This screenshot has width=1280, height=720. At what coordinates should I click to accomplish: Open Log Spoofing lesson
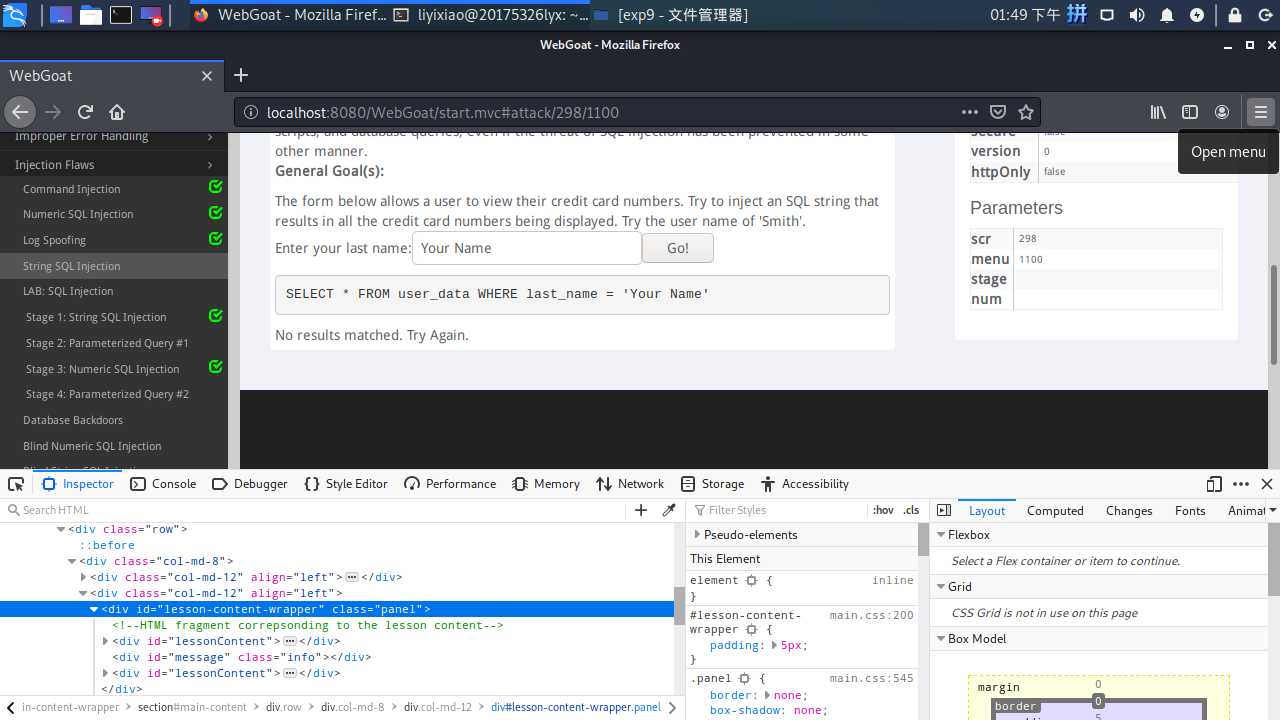(x=55, y=240)
